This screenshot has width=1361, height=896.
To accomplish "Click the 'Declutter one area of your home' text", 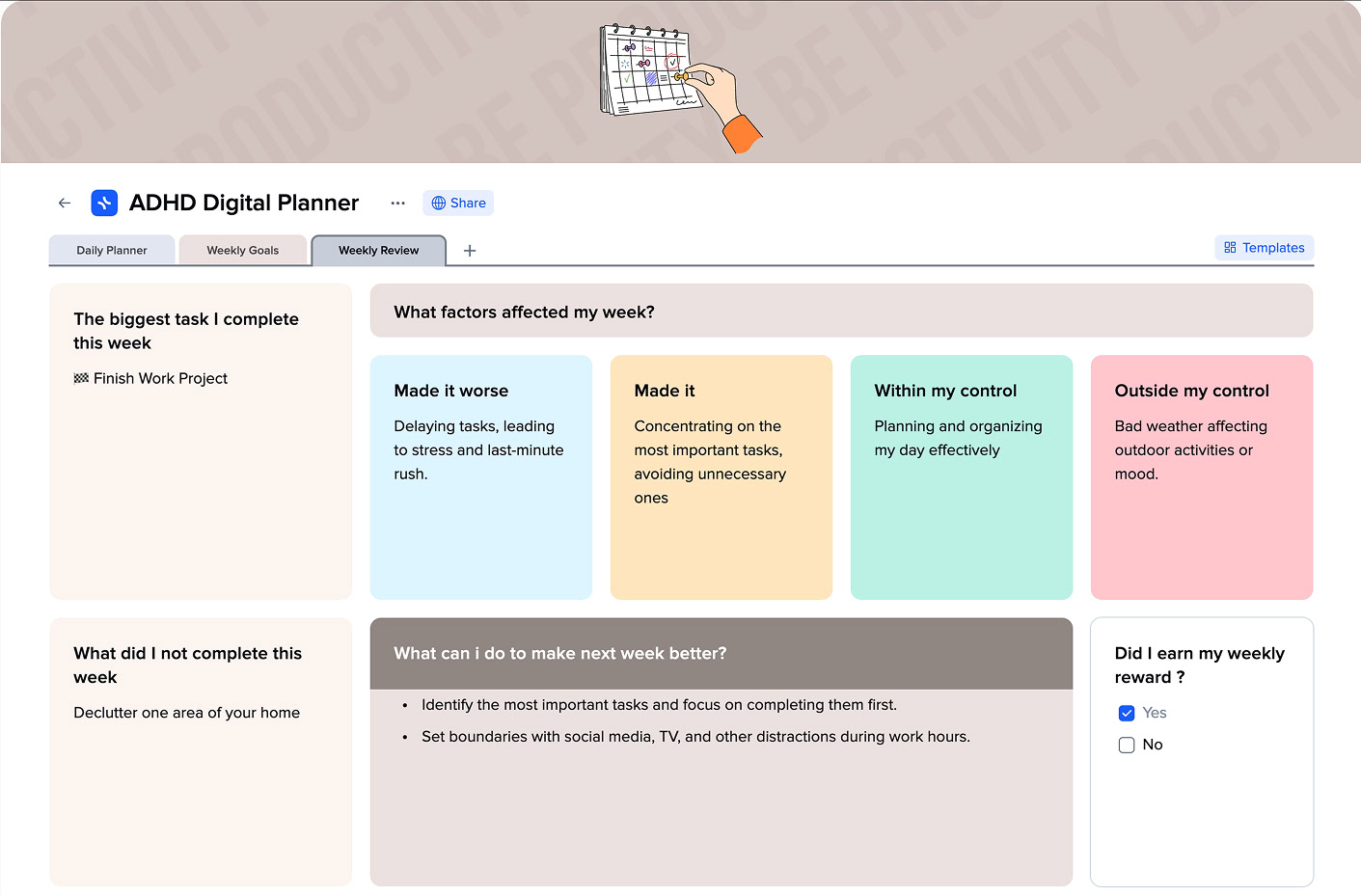I will pos(186,713).
